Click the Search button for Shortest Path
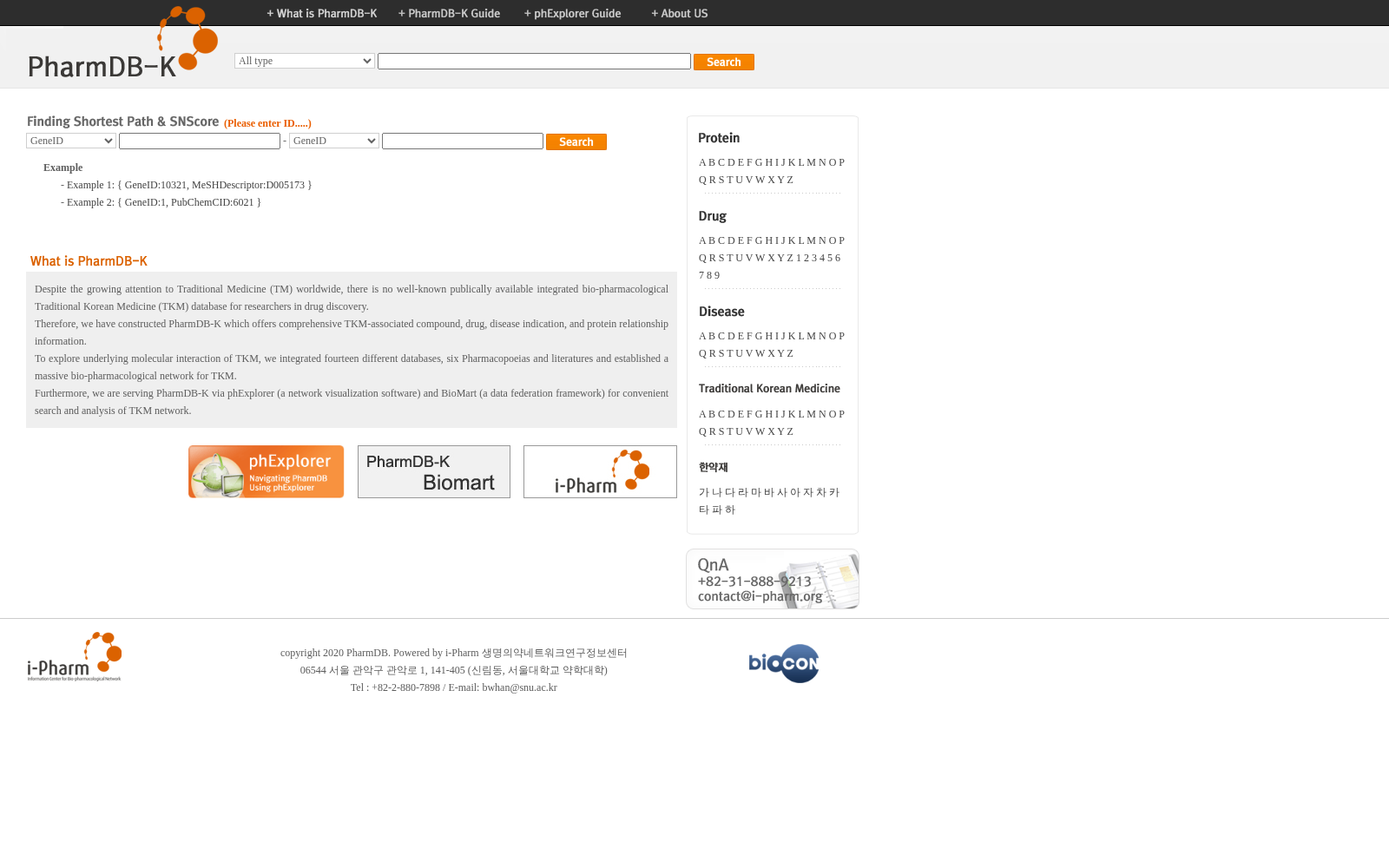The image size is (1389, 868). [x=576, y=141]
